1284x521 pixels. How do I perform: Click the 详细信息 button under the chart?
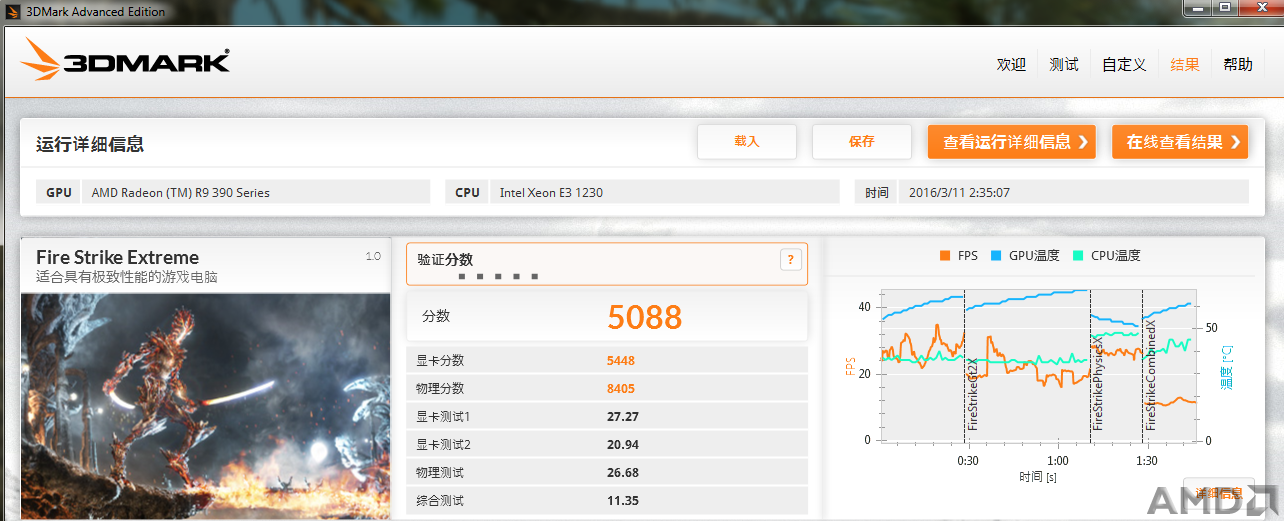pyautogui.click(x=1218, y=492)
